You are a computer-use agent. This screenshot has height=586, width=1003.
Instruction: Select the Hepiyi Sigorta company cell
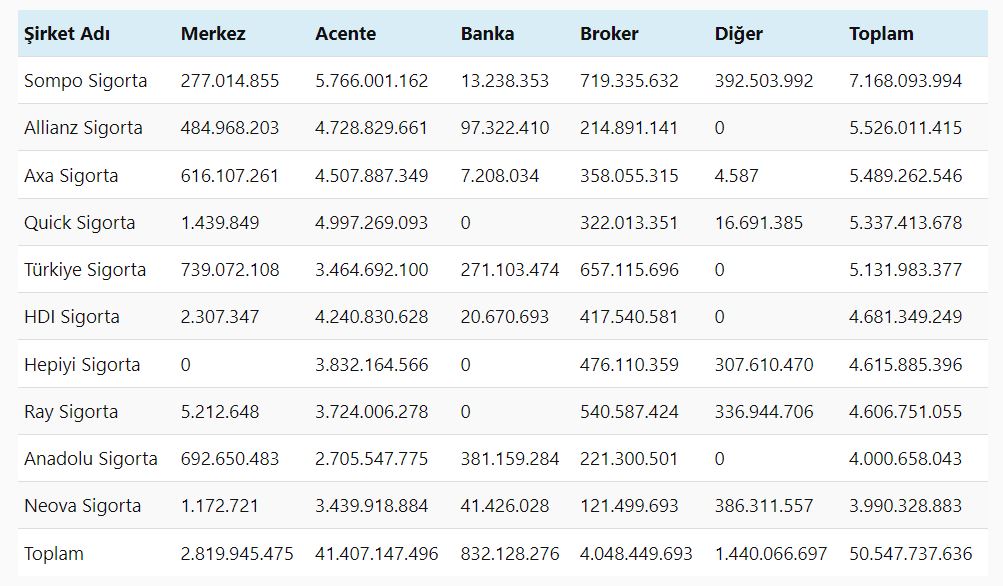[82, 365]
